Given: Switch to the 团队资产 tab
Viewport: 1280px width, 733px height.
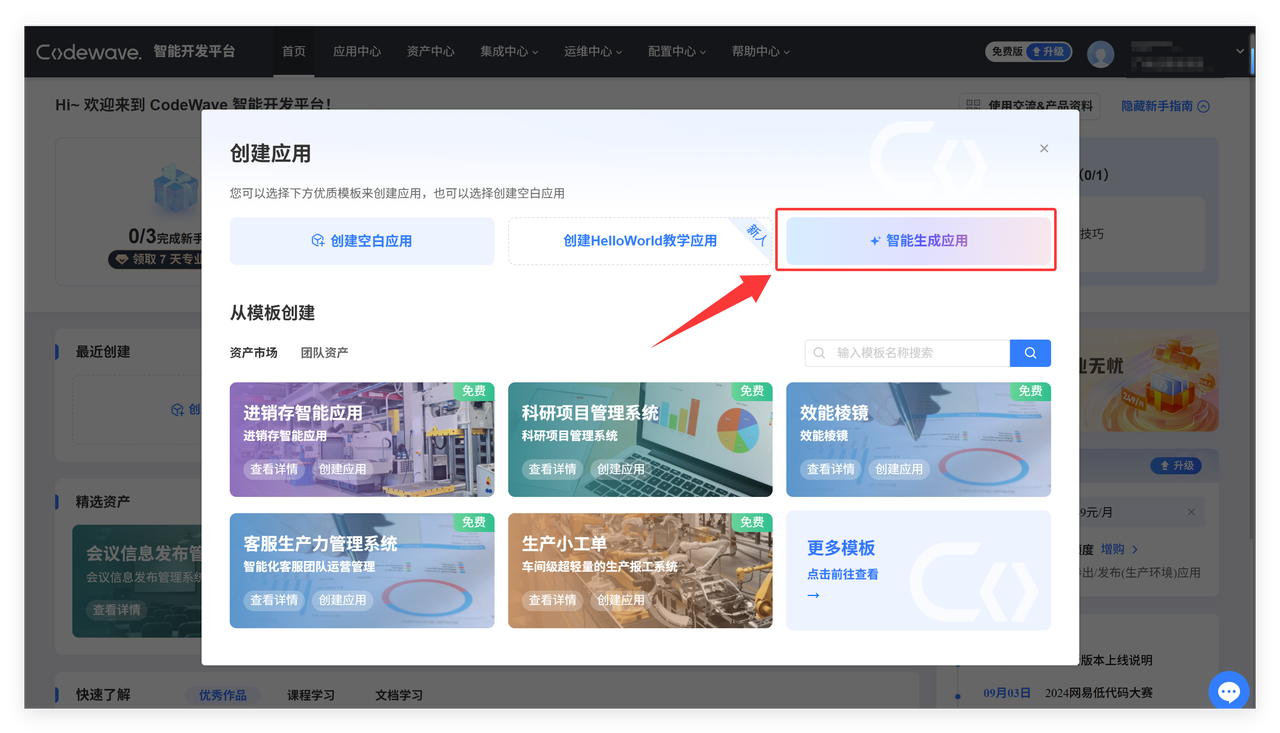Looking at the screenshot, I should click(x=325, y=353).
